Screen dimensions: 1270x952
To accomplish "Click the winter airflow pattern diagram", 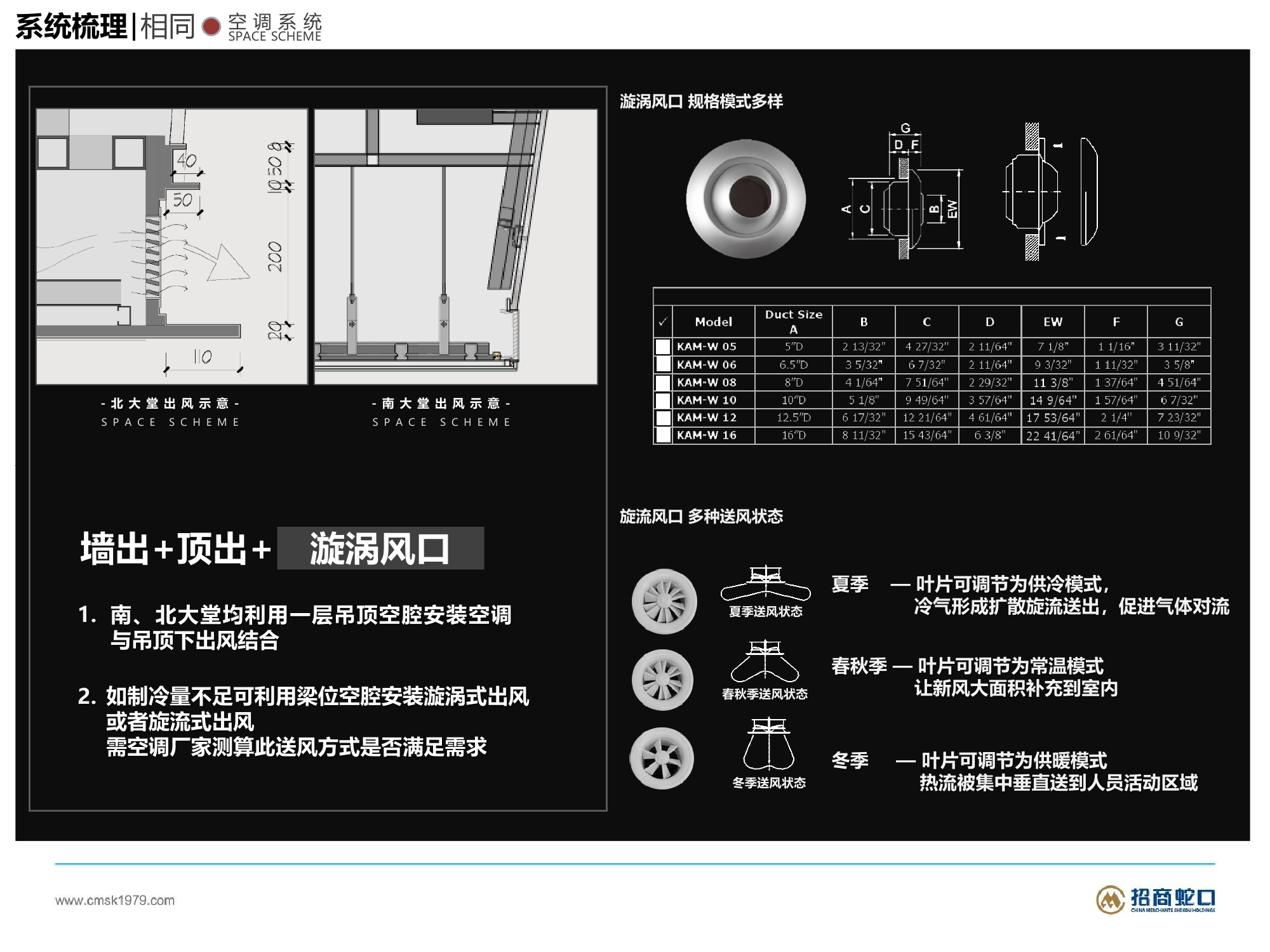I will [x=768, y=744].
